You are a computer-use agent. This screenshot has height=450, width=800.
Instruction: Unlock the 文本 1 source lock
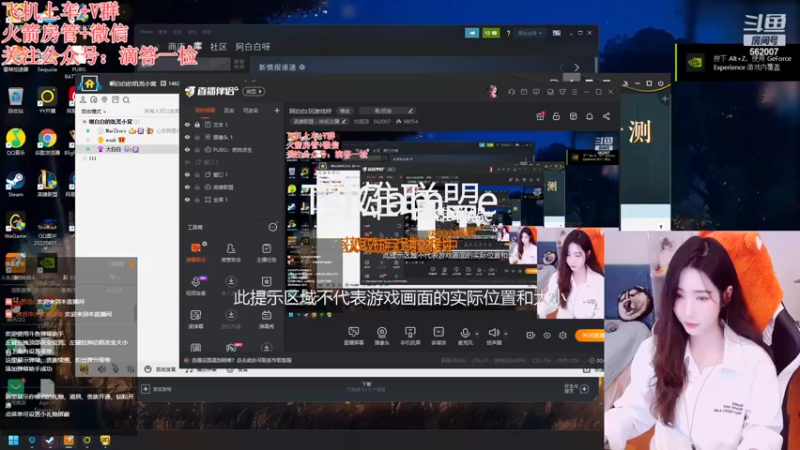click(197, 124)
